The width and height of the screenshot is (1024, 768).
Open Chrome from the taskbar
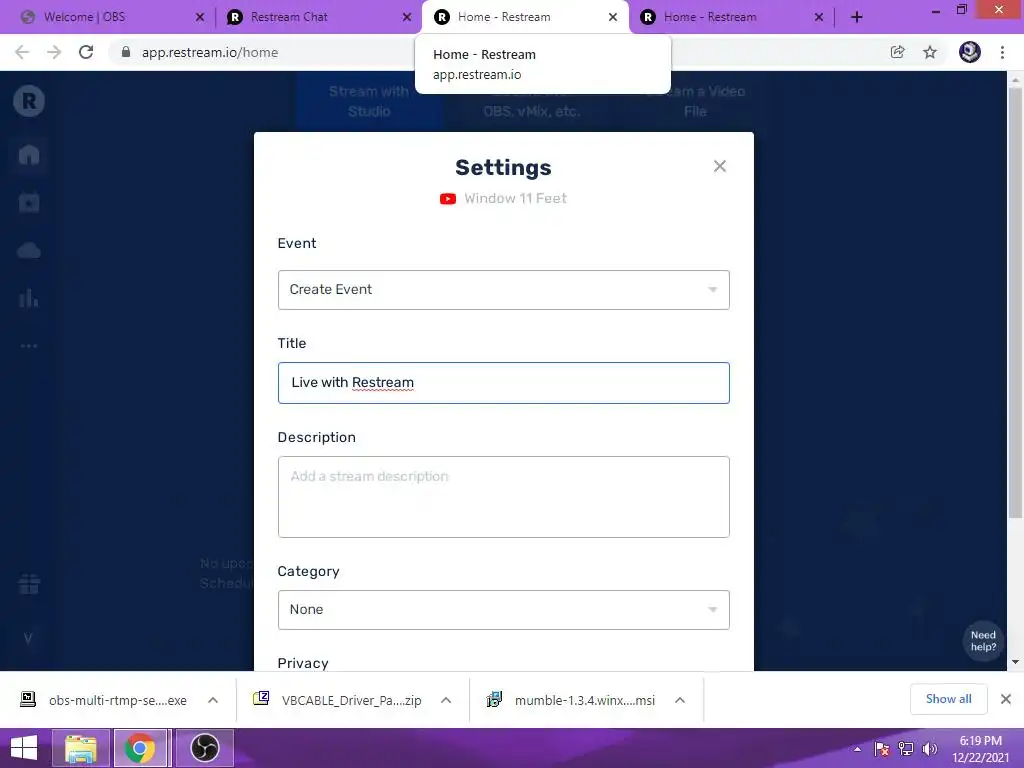click(x=139, y=748)
